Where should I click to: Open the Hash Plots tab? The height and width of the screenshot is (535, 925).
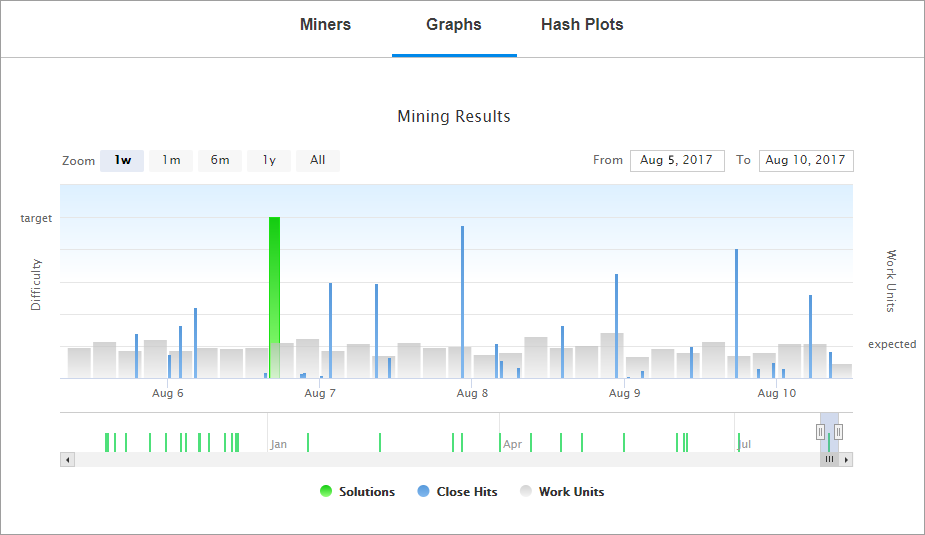point(582,24)
